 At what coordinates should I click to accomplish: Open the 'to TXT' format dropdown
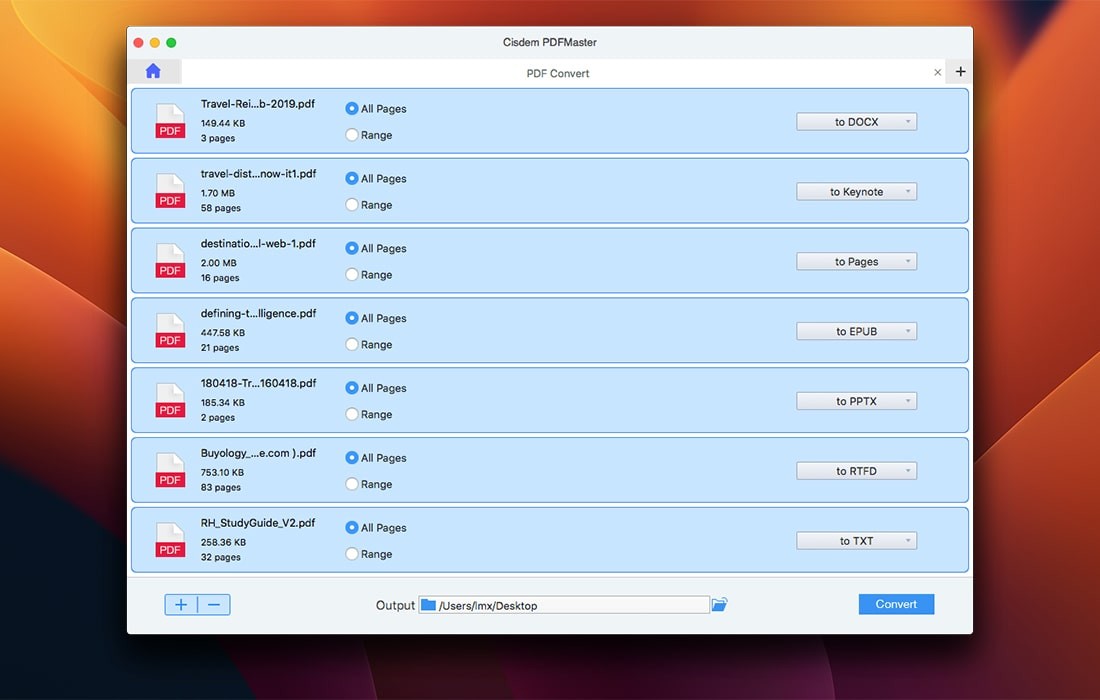pyautogui.click(x=857, y=541)
